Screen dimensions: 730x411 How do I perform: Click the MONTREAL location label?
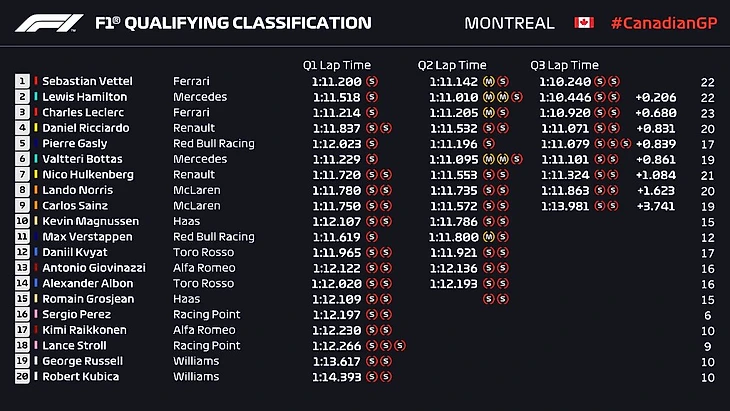[x=509, y=23]
